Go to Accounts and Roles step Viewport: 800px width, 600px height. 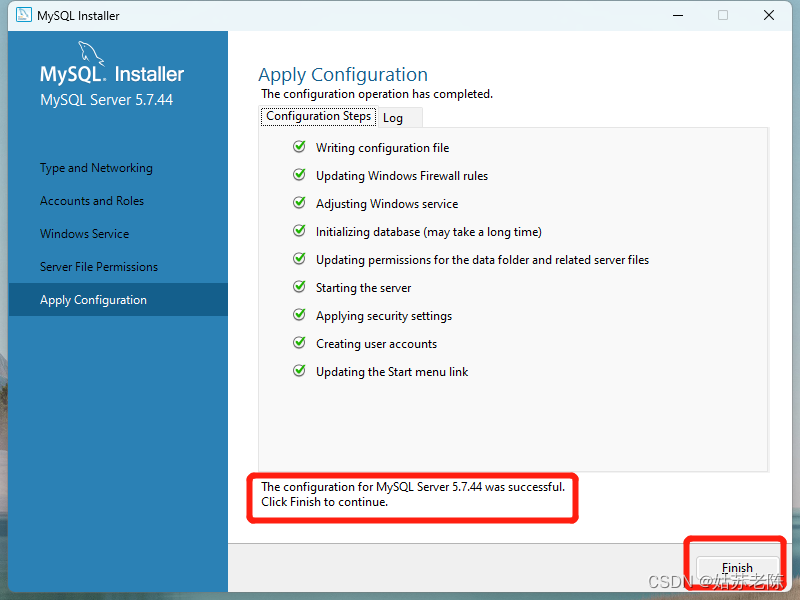click(x=92, y=201)
